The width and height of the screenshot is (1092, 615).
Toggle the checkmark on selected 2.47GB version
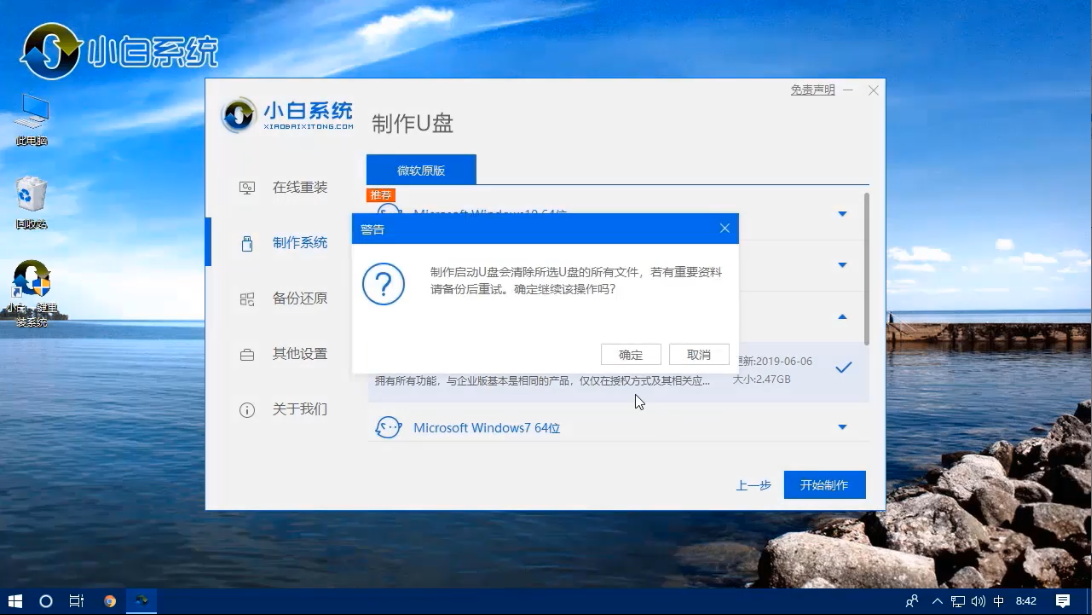(x=843, y=368)
